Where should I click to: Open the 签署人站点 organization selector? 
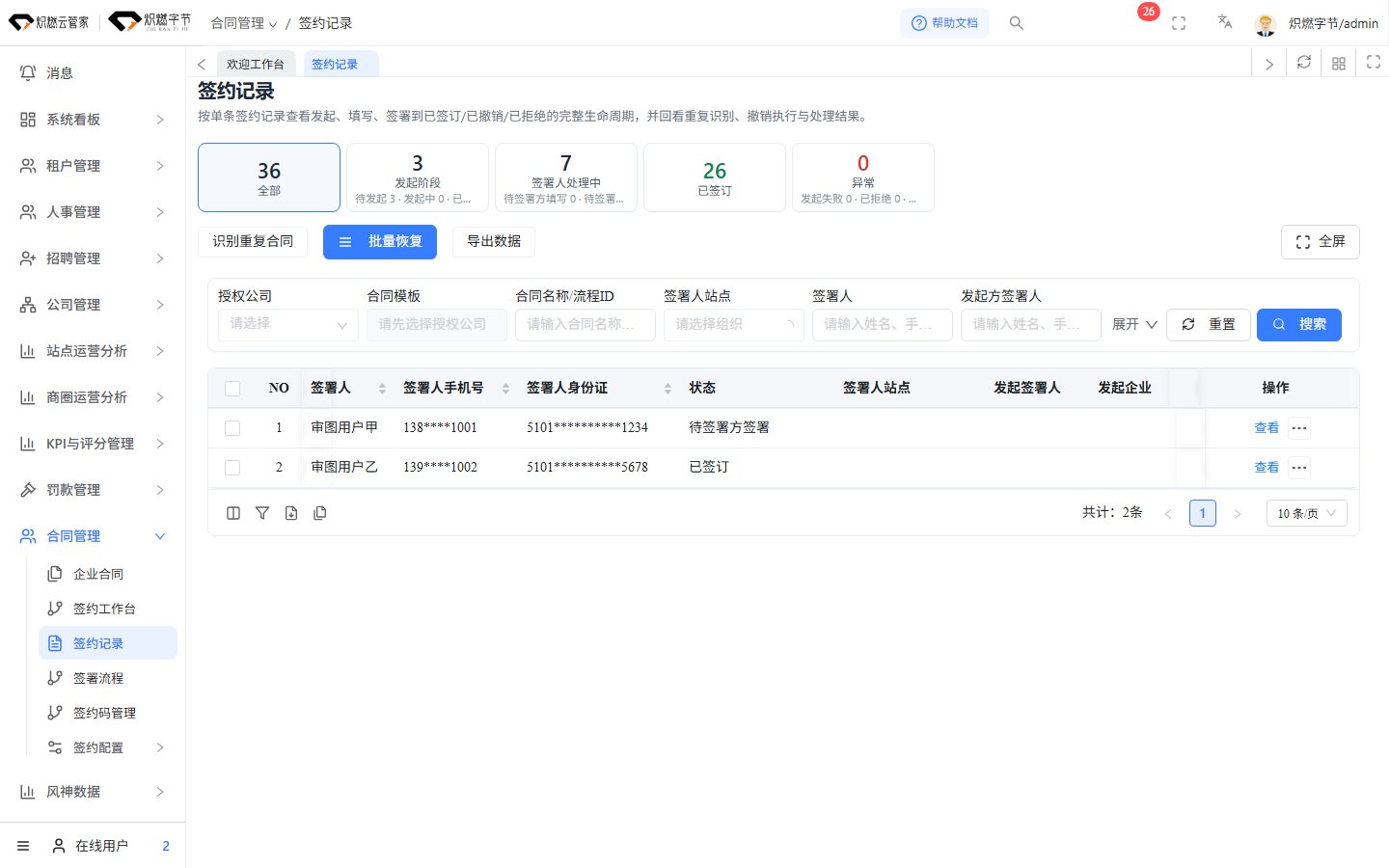coord(734,325)
